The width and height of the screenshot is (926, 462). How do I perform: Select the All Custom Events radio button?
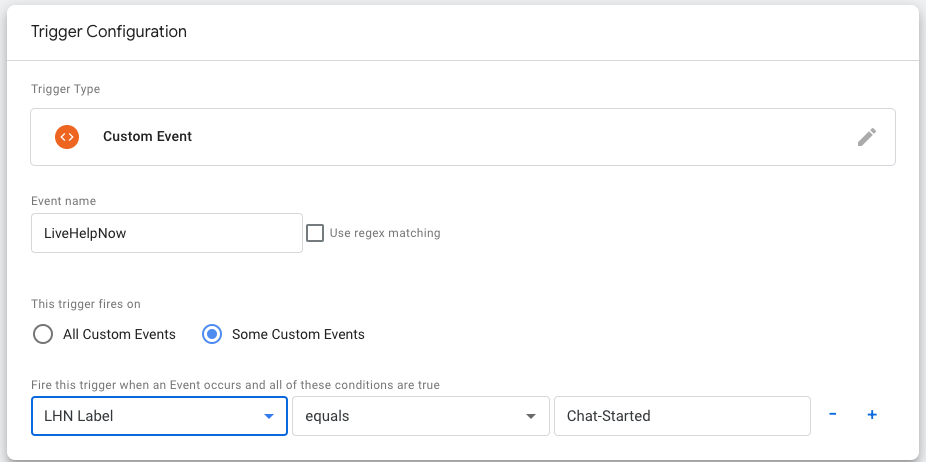(x=43, y=334)
